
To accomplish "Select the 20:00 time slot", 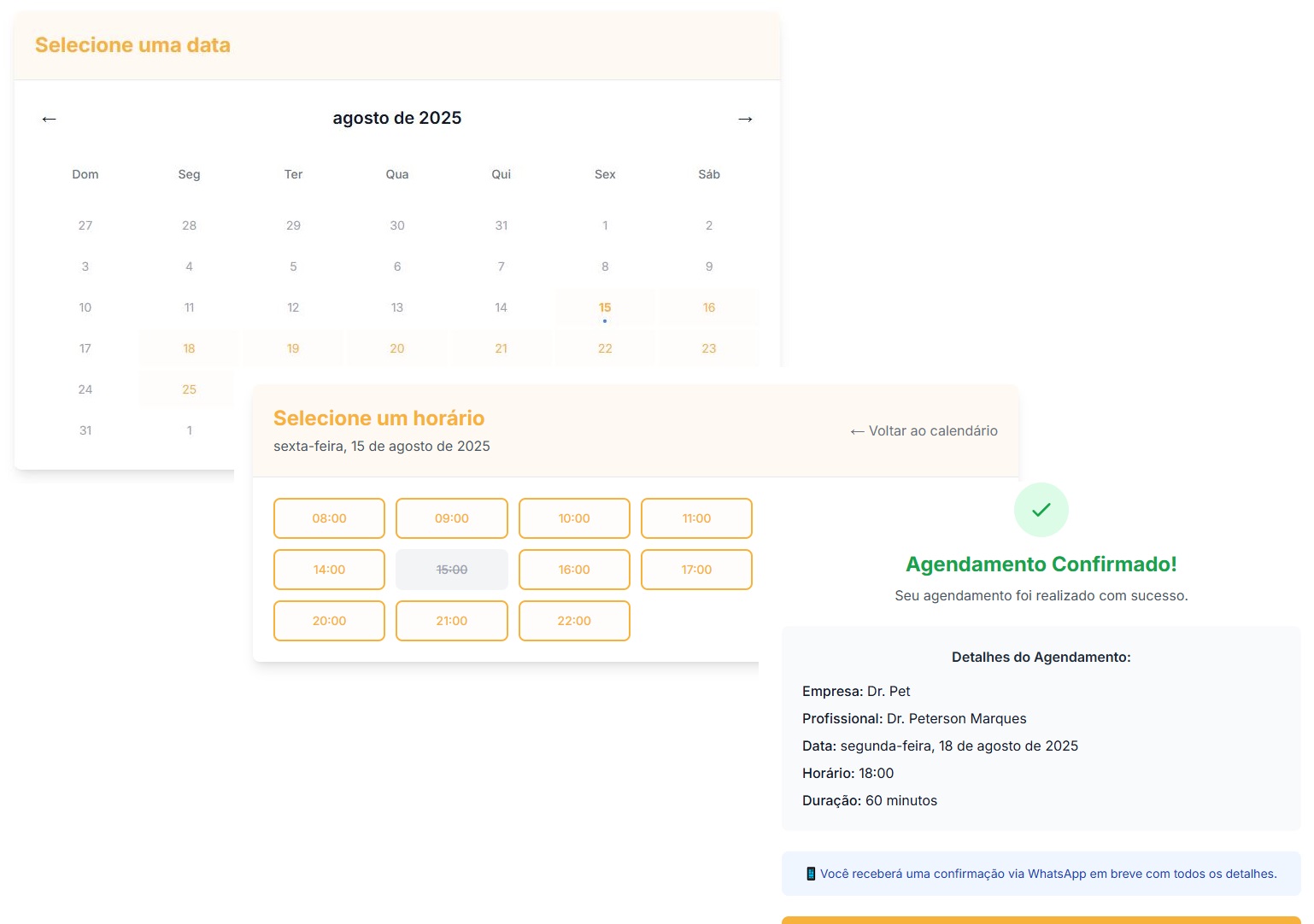I will click(329, 621).
